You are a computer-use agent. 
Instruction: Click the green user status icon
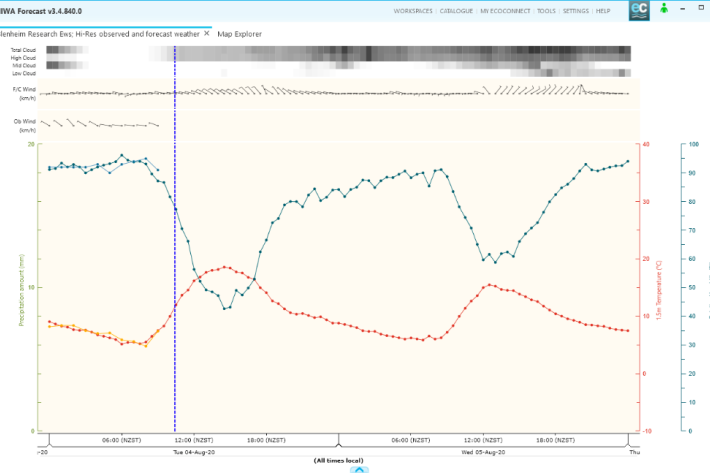click(x=692, y=10)
